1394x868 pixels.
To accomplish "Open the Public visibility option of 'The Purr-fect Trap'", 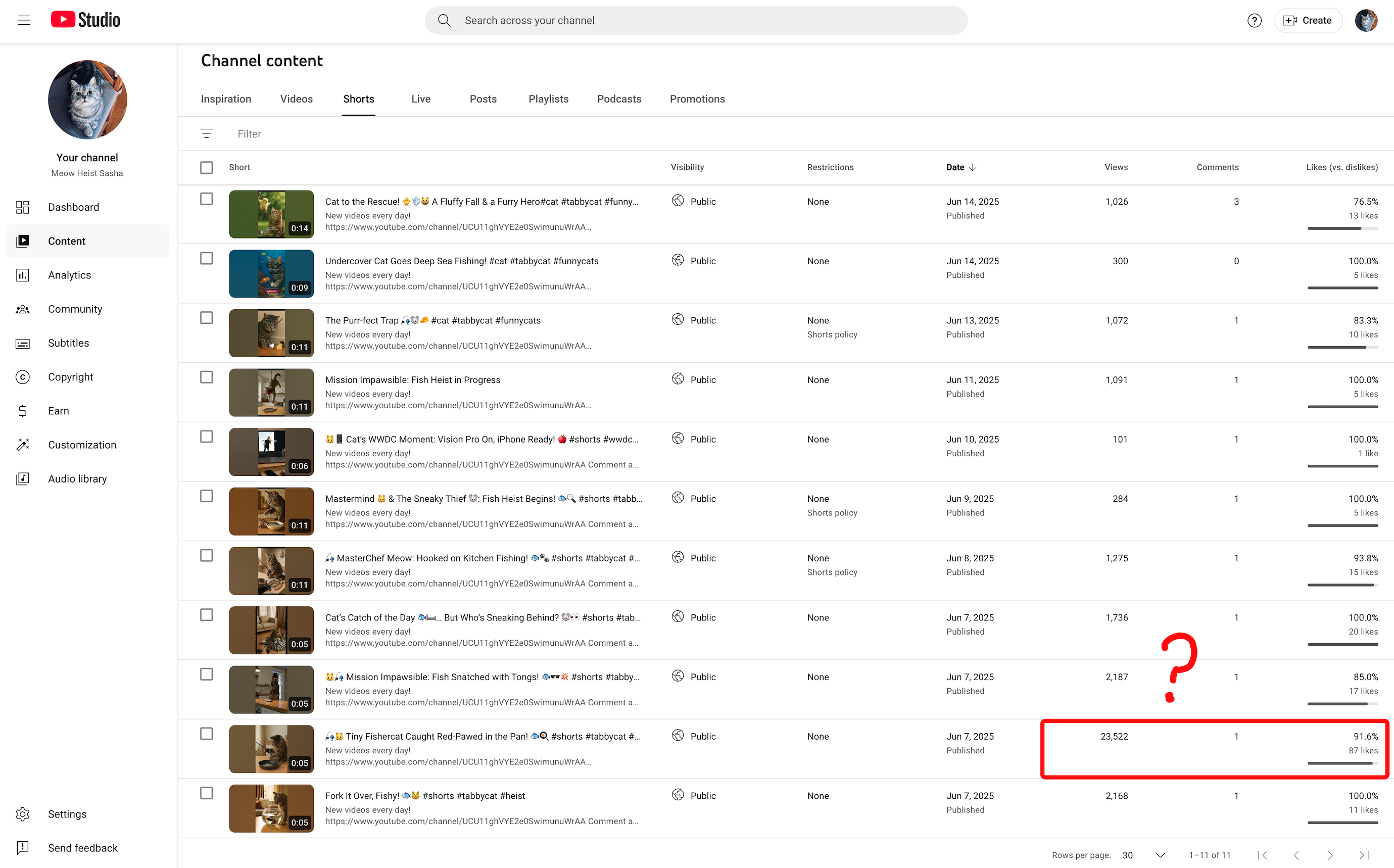I will coord(702,320).
